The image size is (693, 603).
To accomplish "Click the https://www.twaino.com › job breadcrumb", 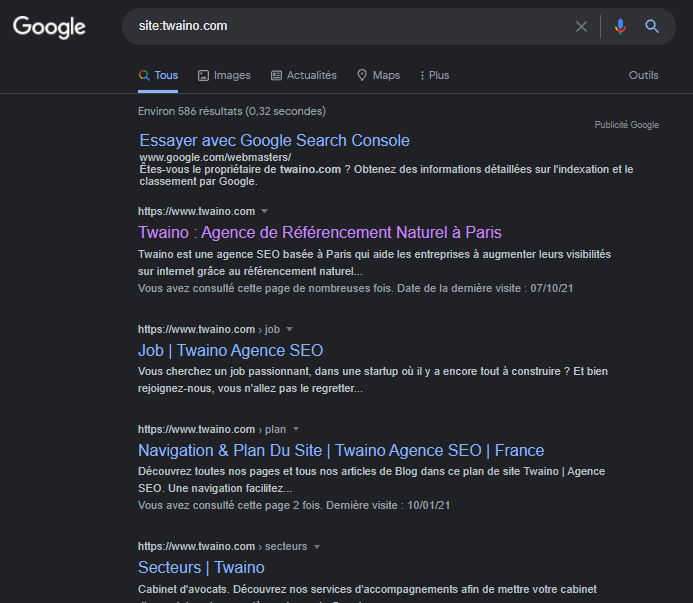I will point(209,329).
